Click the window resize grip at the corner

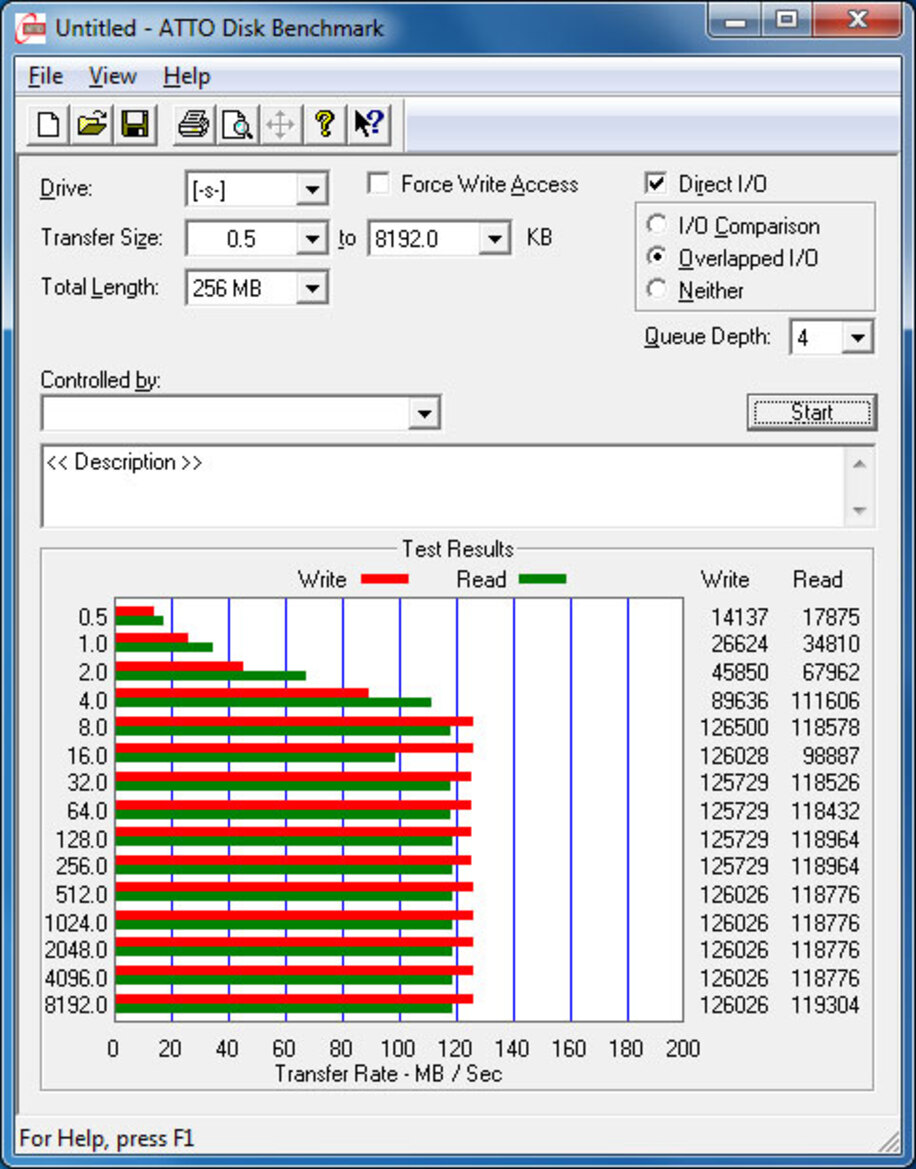[x=888, y=1141]
